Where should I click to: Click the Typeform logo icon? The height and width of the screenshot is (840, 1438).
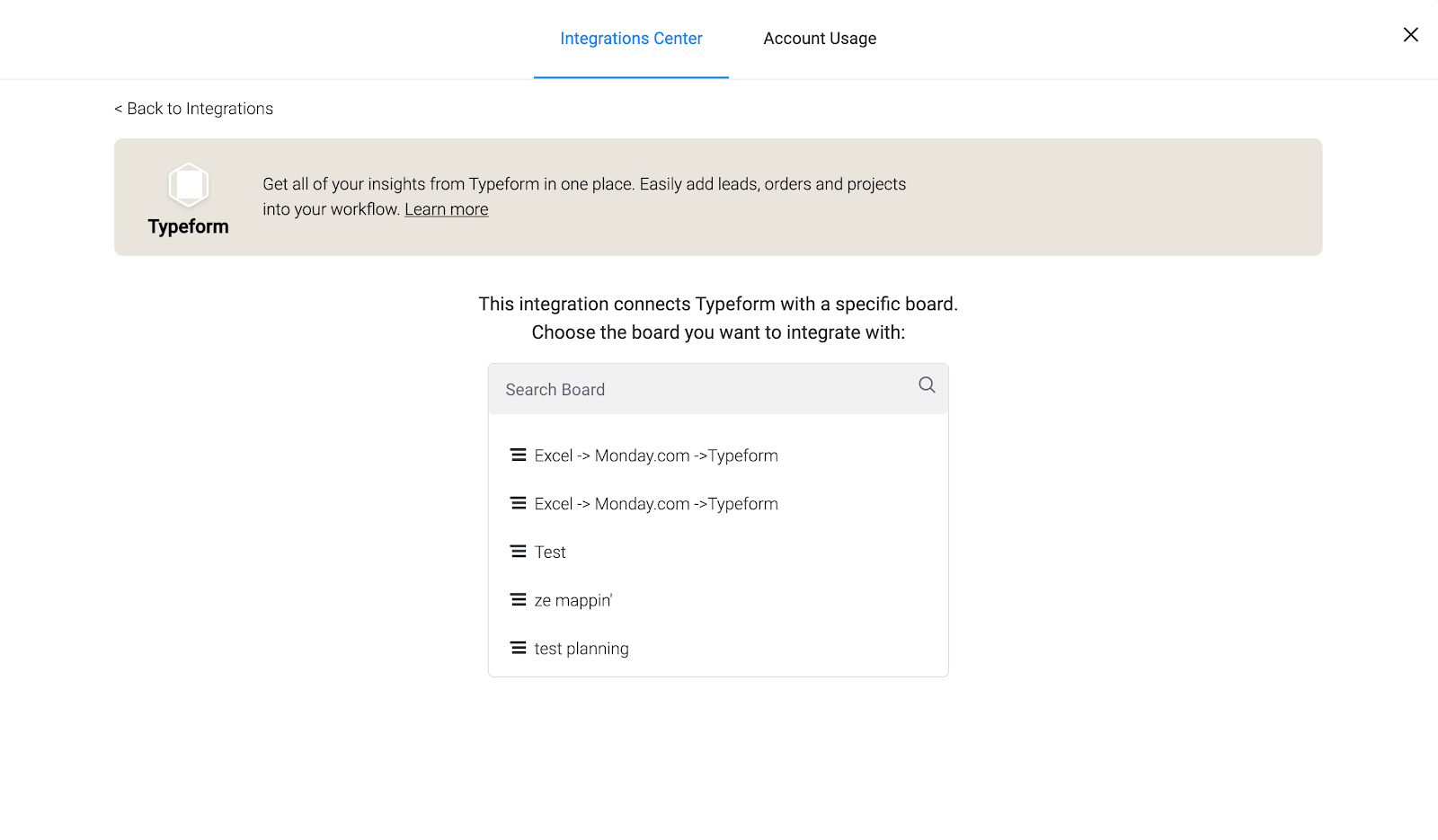[x=189, y=185]
